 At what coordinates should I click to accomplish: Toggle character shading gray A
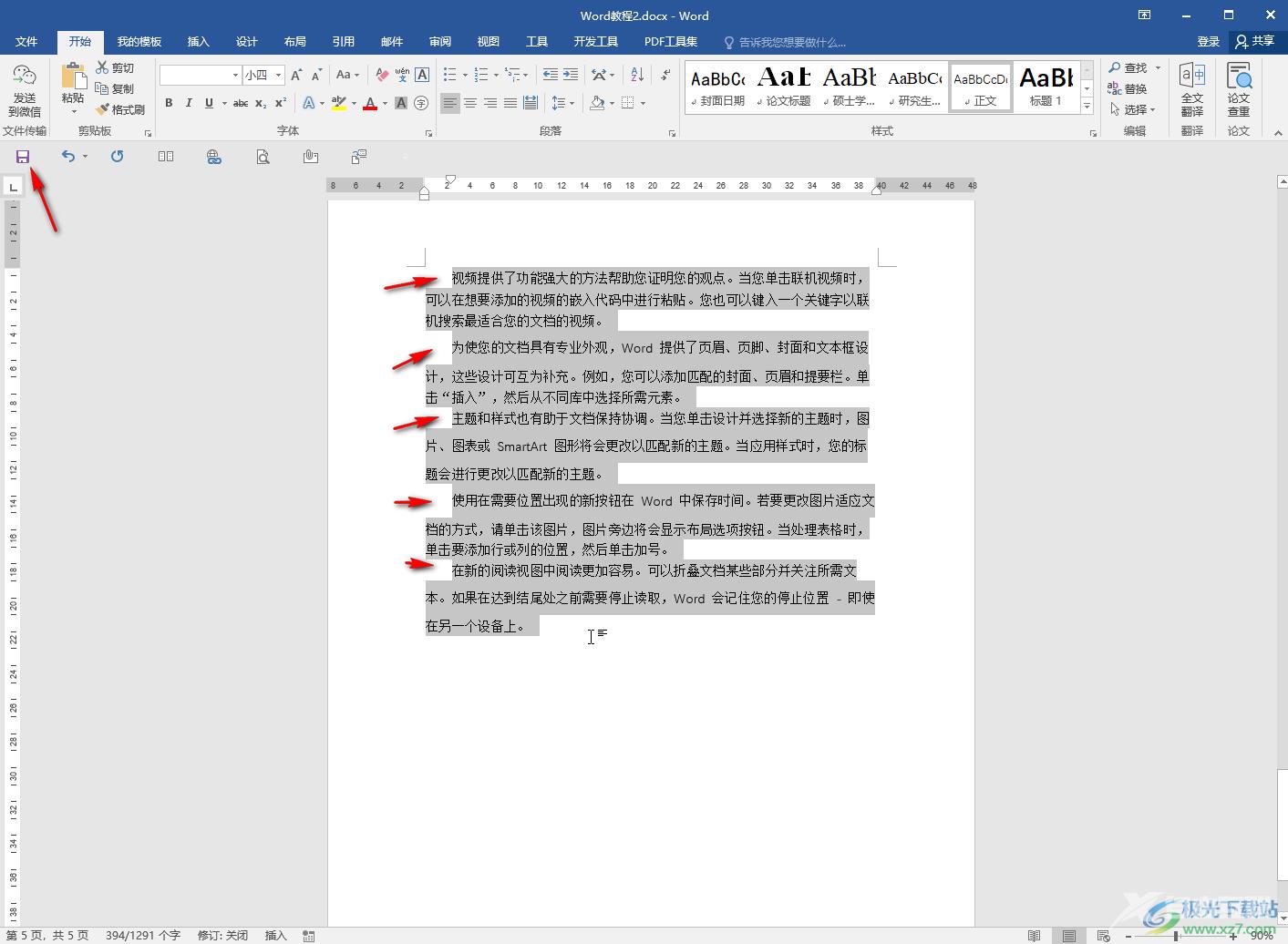(x=401, y=103)
